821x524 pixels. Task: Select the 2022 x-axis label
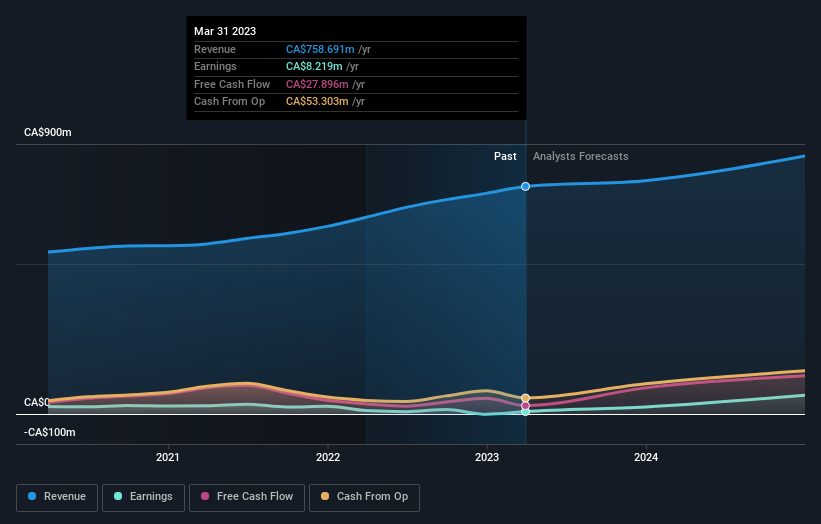[x=328, y=457]
